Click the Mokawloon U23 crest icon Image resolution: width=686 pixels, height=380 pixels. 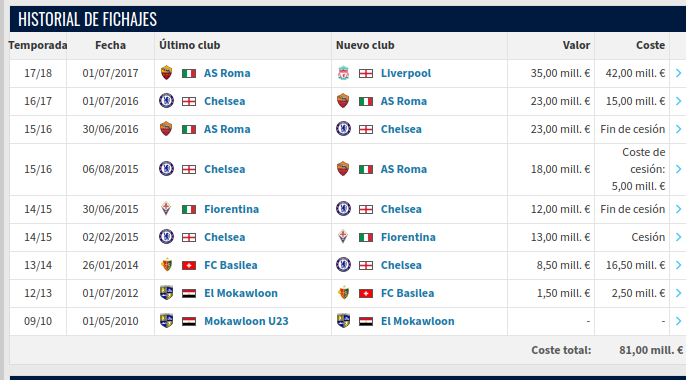tap(166, 321)
